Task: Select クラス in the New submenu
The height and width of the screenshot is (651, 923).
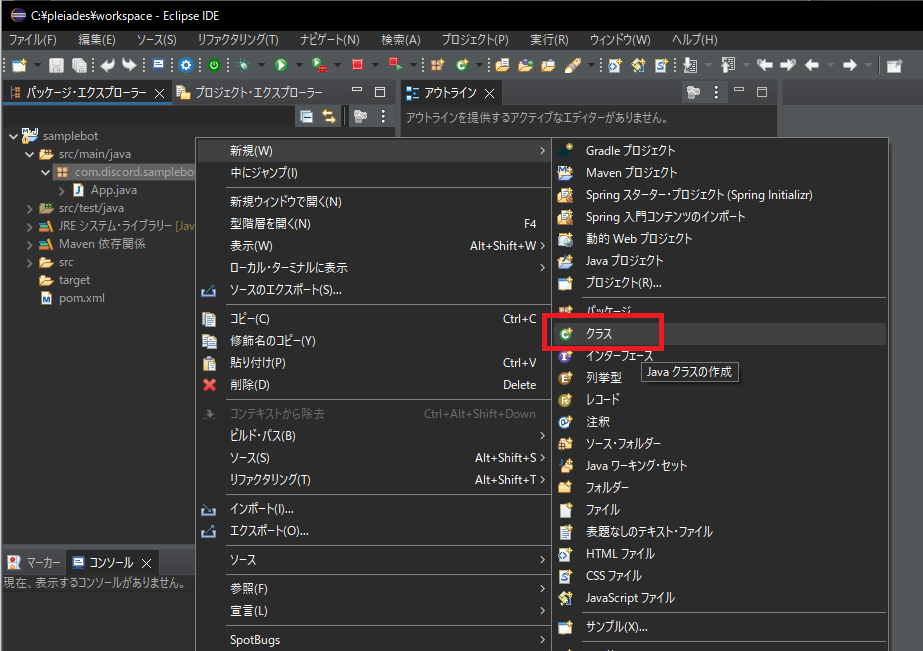Action: 719,334
